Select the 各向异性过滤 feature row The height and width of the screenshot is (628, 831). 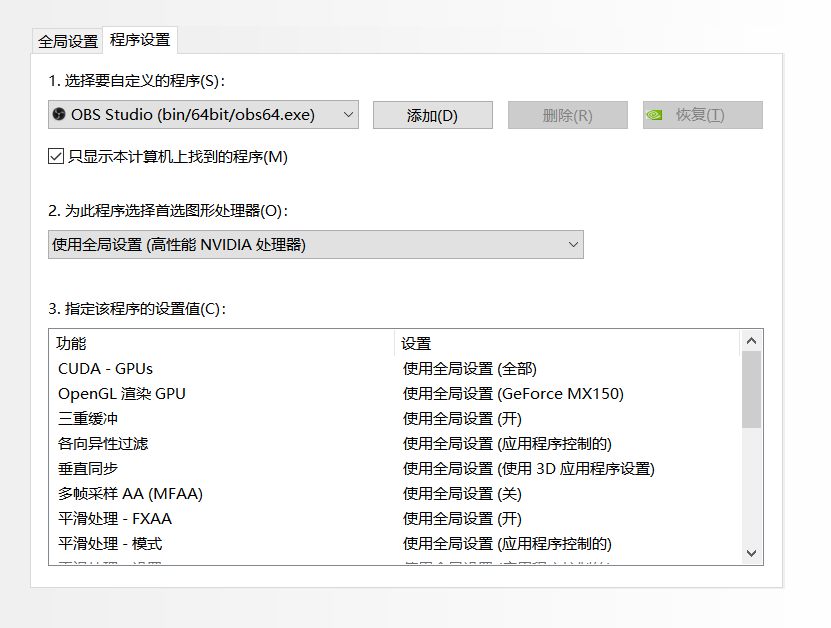[395, 444]
